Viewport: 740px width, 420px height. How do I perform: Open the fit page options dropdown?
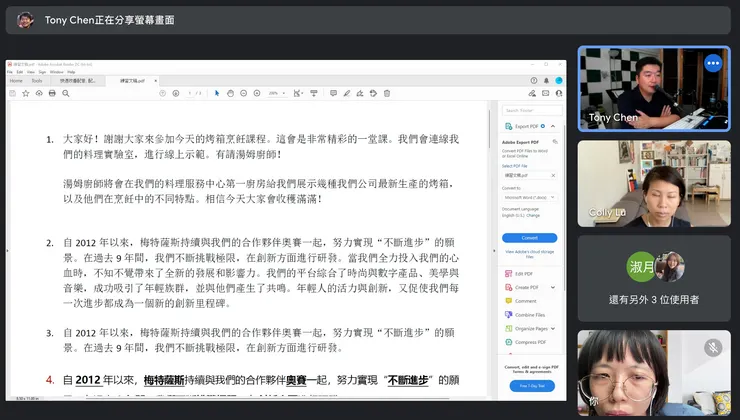coord(298,93)
